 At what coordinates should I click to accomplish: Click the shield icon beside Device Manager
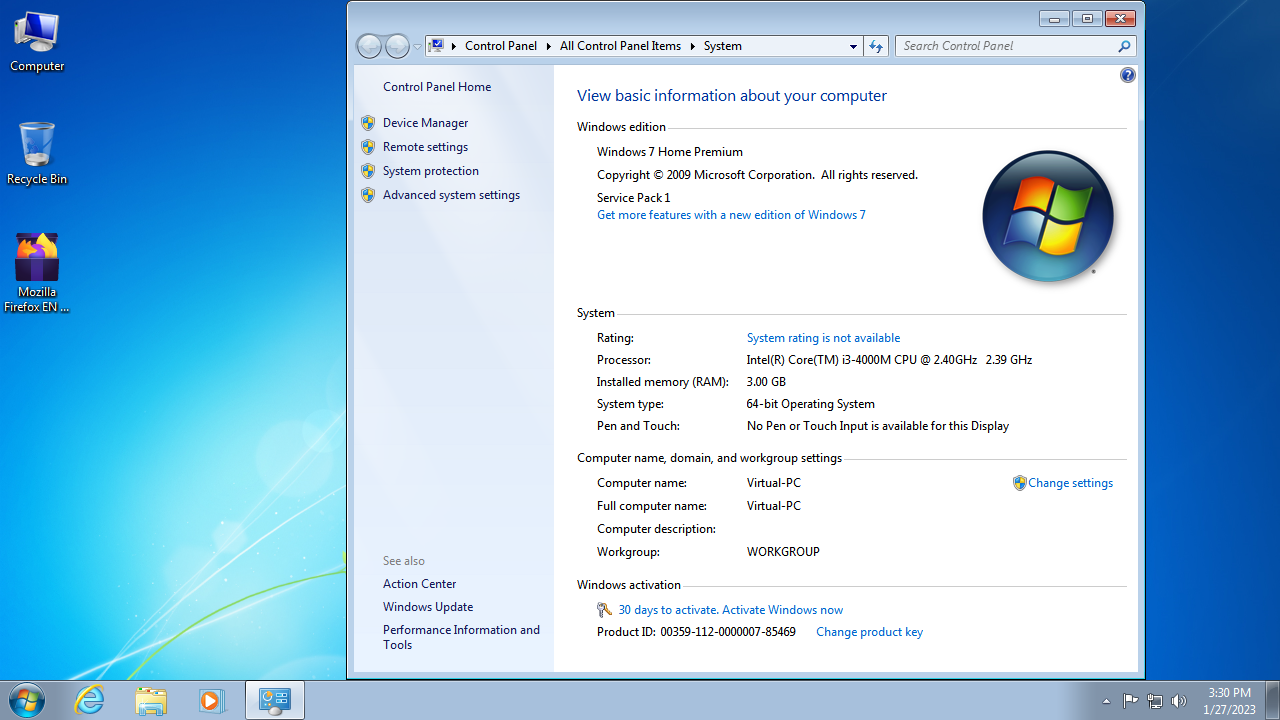[x=368, y=123]
